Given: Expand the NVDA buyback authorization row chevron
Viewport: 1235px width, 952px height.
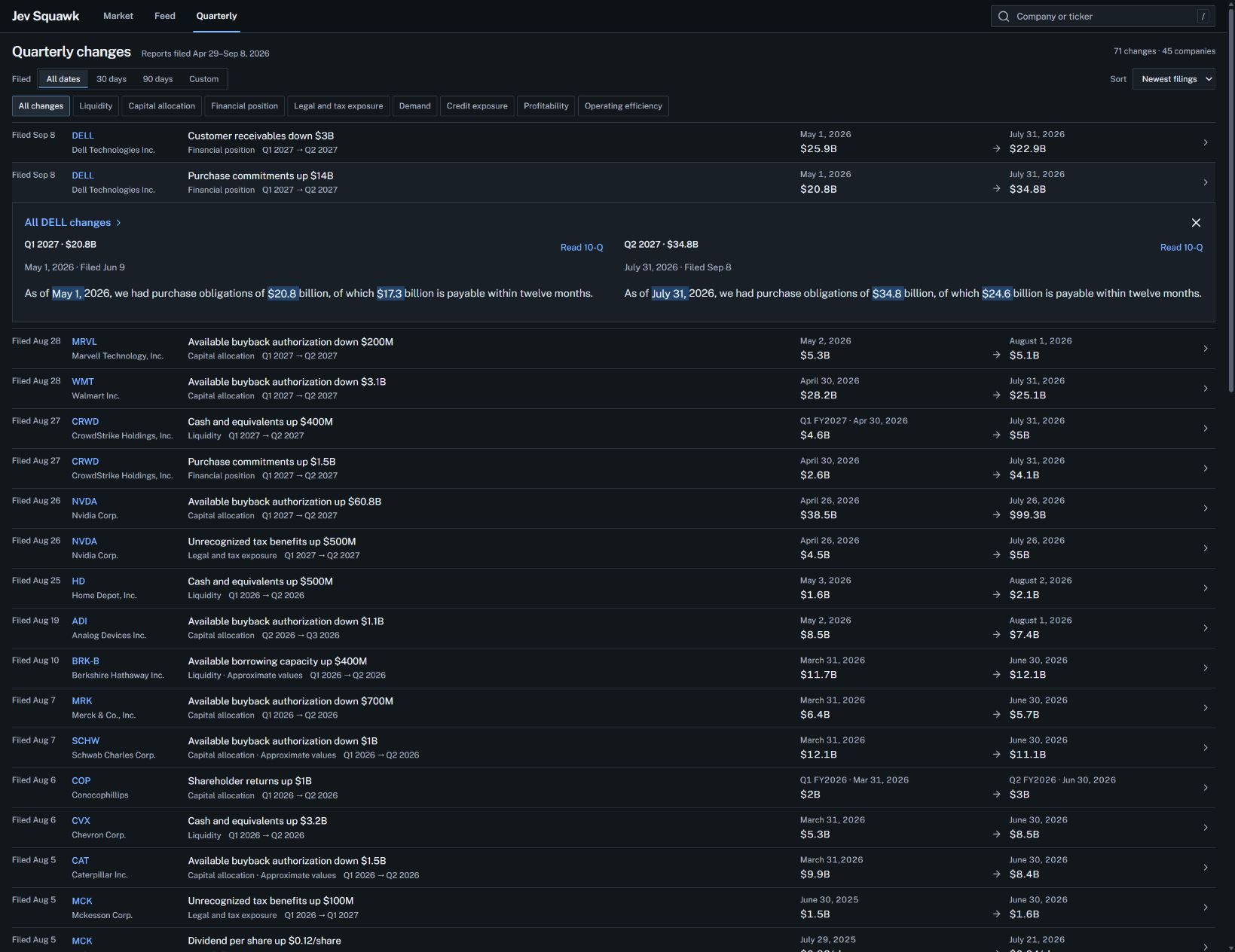Looking at the screenshot, I should (x=1206, y=508).
